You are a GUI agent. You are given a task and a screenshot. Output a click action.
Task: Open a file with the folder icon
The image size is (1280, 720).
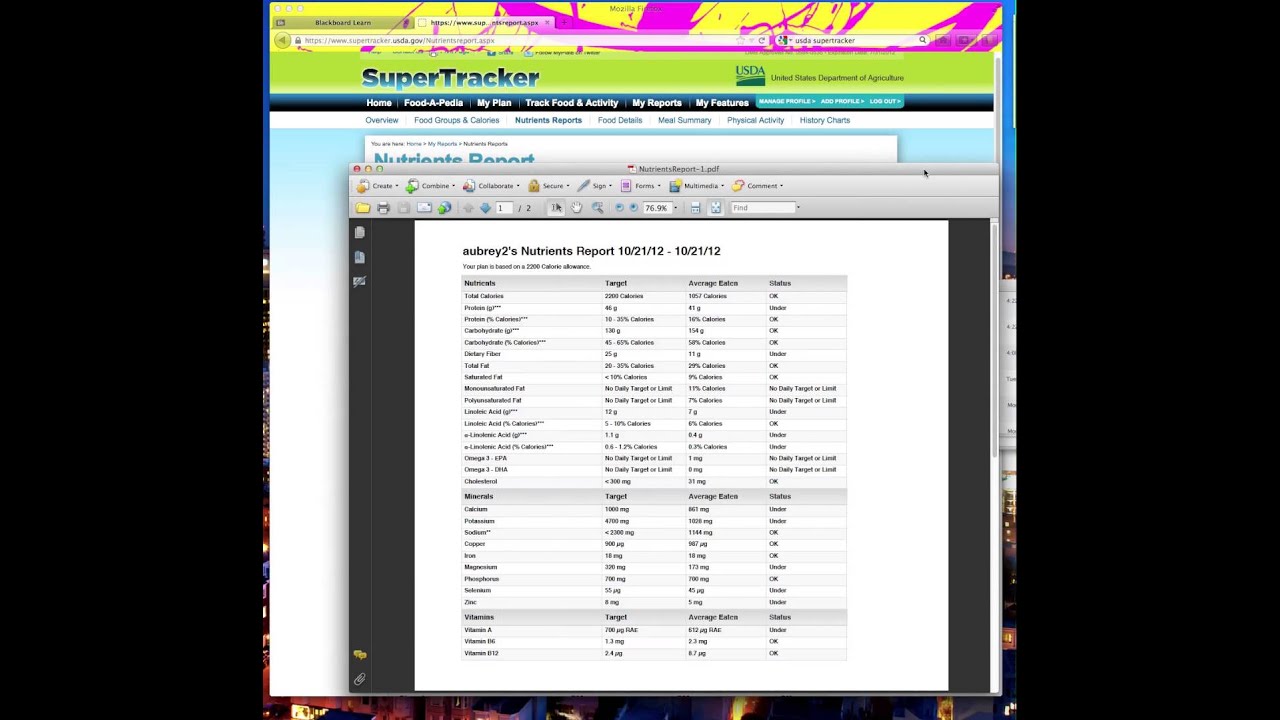click(362, 208)
